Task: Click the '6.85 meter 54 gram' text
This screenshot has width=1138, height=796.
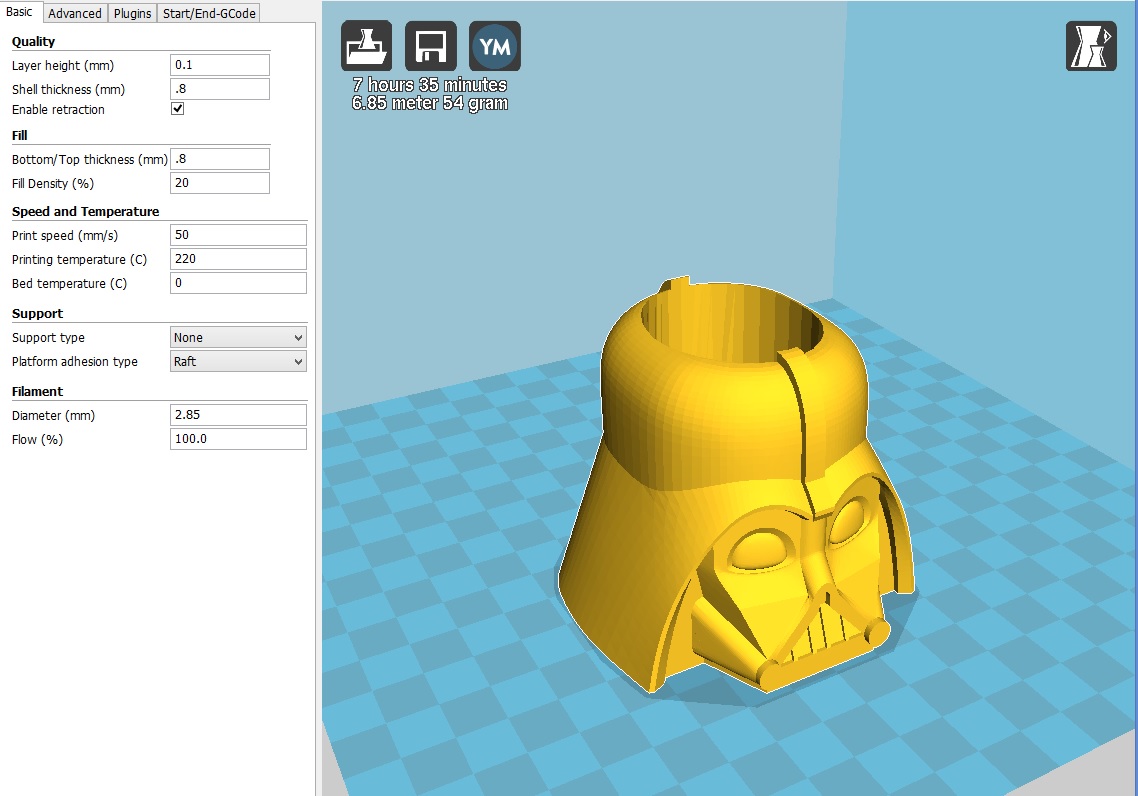Action: point(430,103)
